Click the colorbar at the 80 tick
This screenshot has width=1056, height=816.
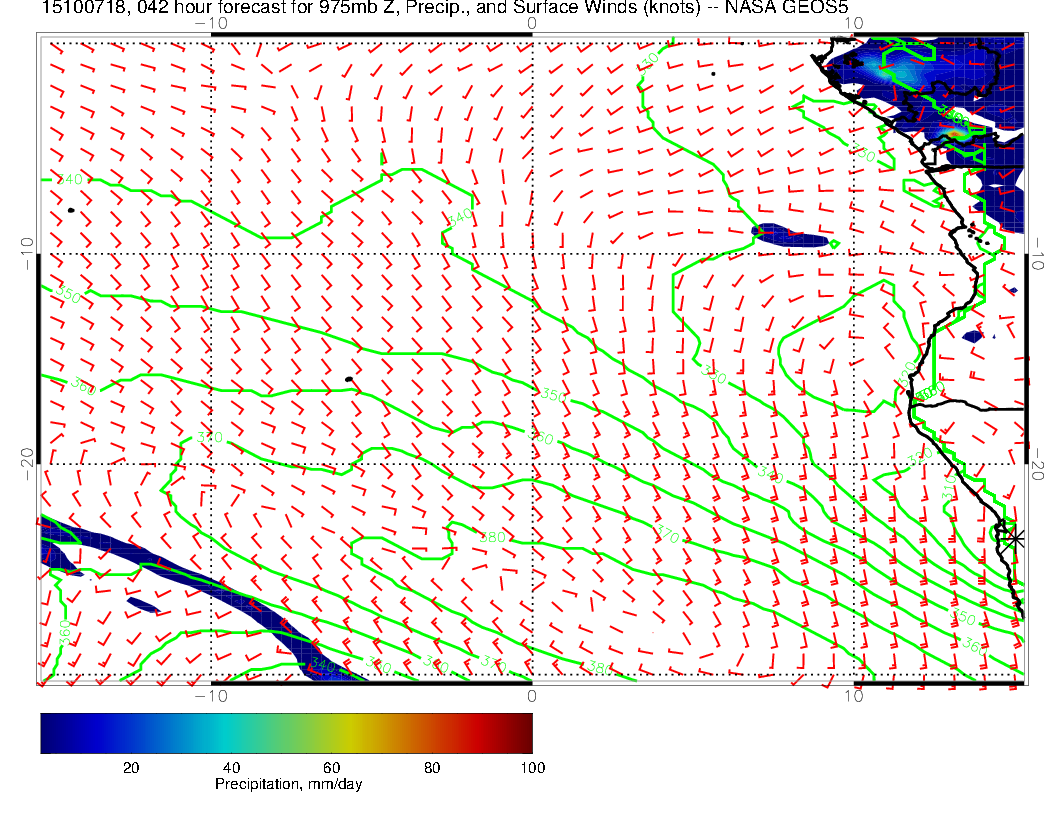click(x=432, y=732)
